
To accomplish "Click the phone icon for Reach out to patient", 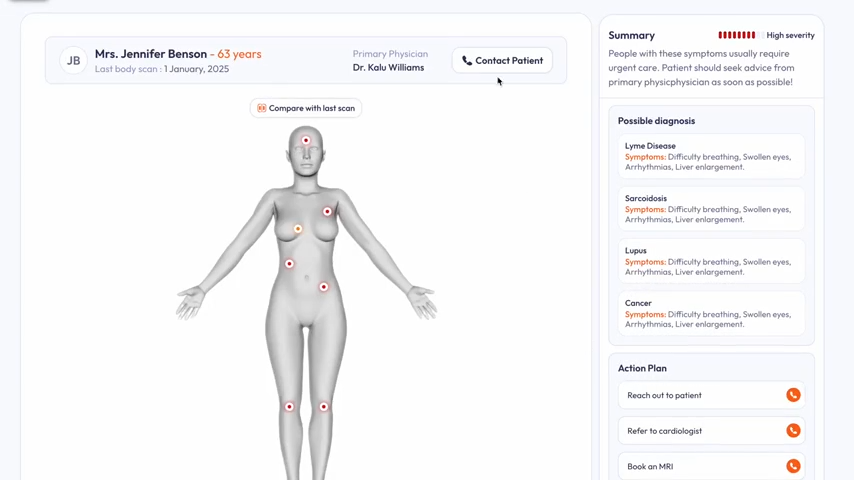I will tap(793, 395).
